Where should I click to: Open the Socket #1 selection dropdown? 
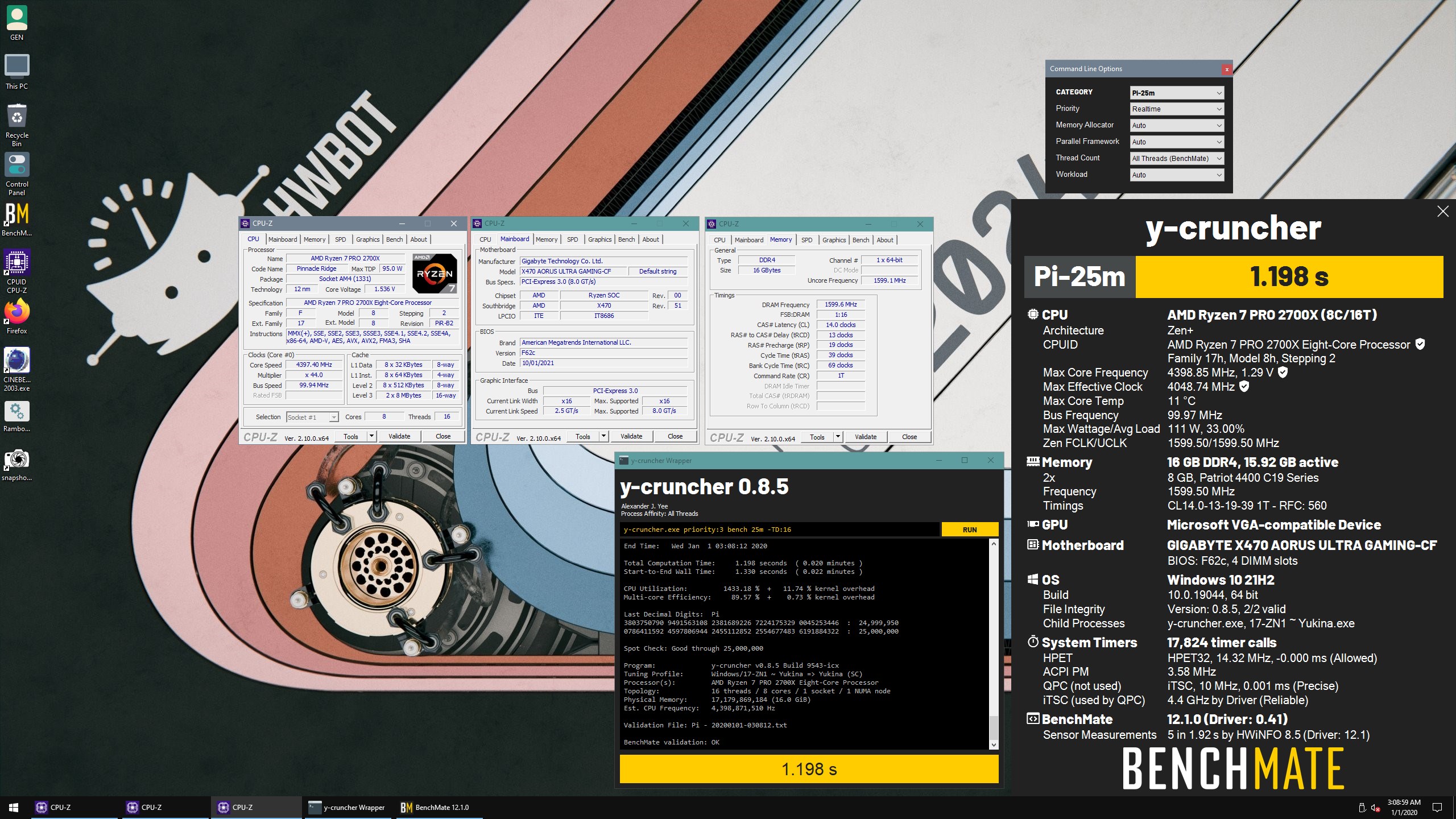pyautogui.click(x=312, y=417)
